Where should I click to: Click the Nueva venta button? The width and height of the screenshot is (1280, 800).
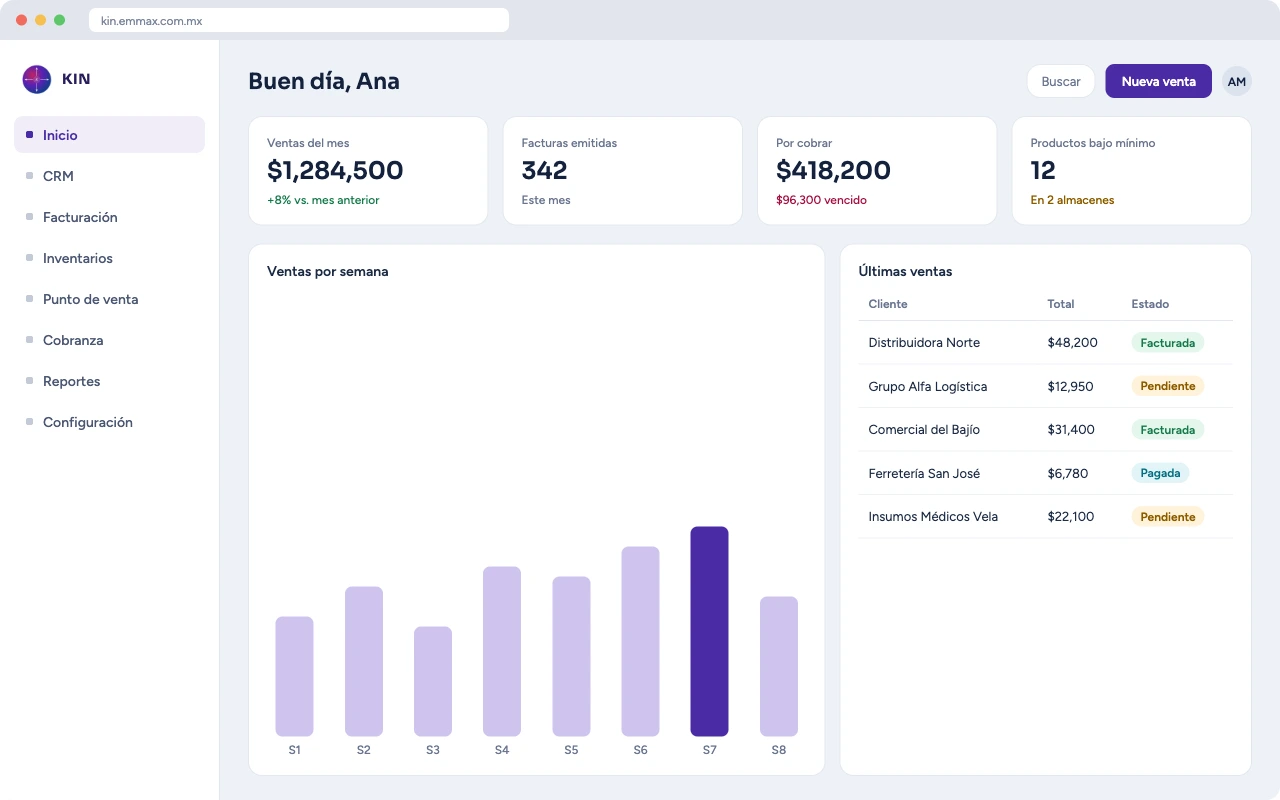[1158, 81]
